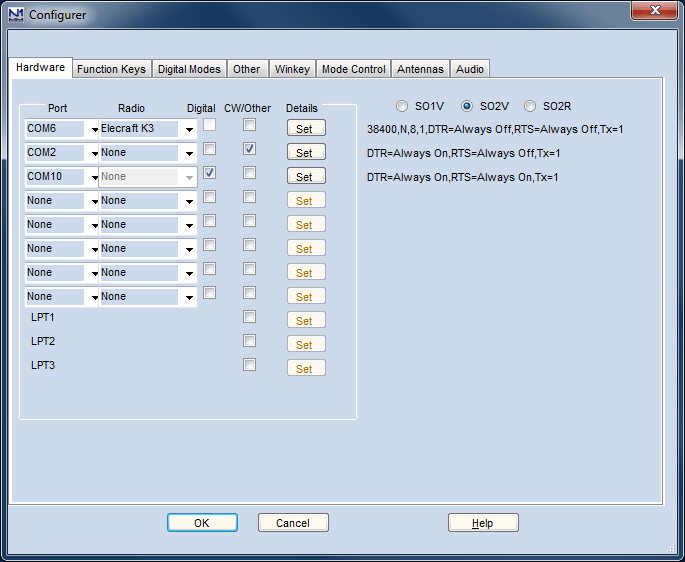
Task: Switch to the Function Keys tab
Action: click(x=111, y=69)
